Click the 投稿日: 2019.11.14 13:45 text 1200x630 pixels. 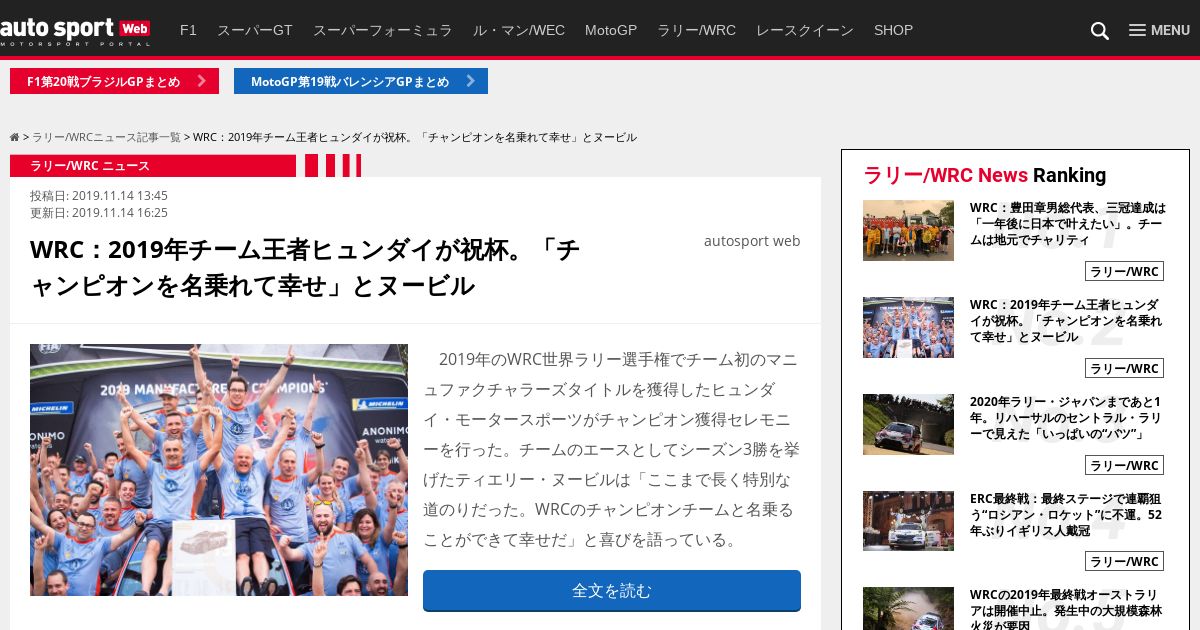(x=99, y=196)
